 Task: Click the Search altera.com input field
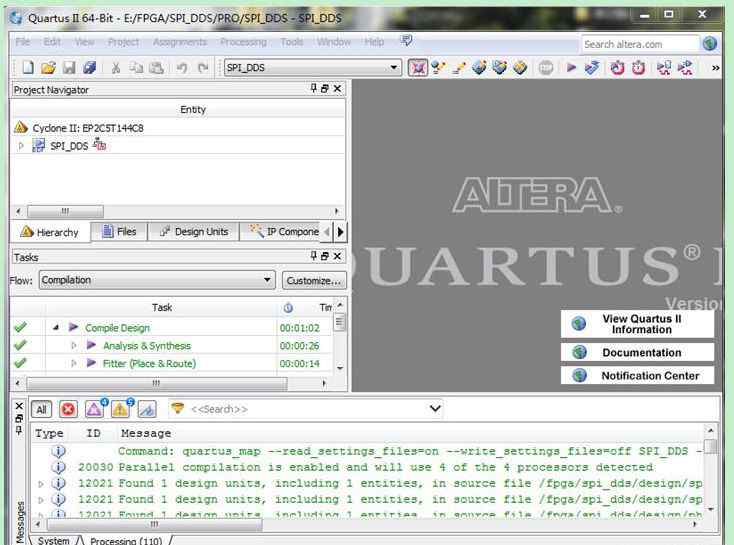[x=640, y=44]
